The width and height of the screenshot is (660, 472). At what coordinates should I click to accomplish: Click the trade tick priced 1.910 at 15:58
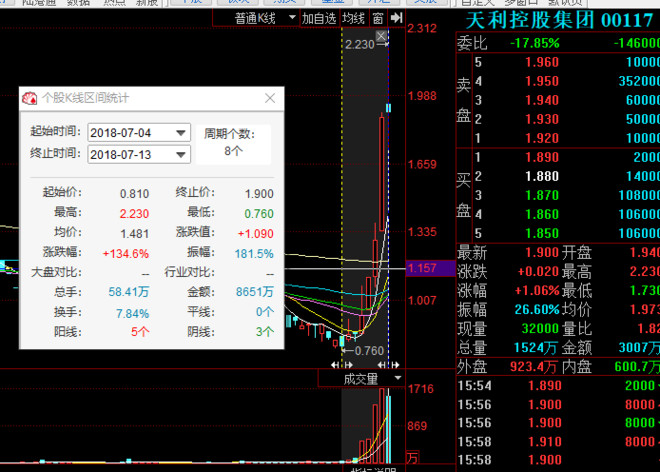(545, 442)
